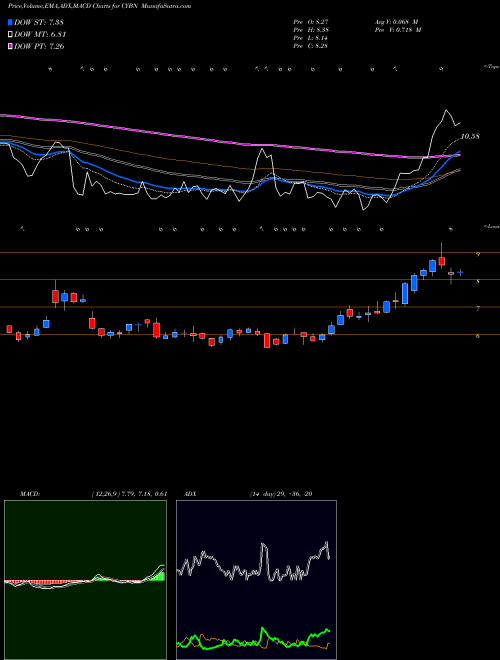
Task: Select the 'DOW ST: 7.38' legend text
Action: (x=39, y=22)
